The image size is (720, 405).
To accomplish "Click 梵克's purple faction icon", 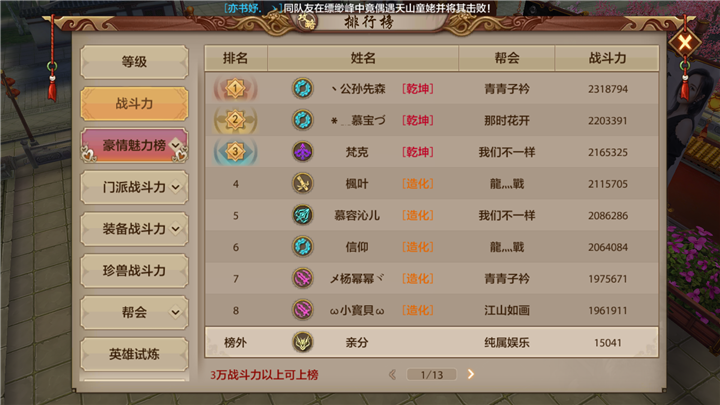I will click(303, 152).
